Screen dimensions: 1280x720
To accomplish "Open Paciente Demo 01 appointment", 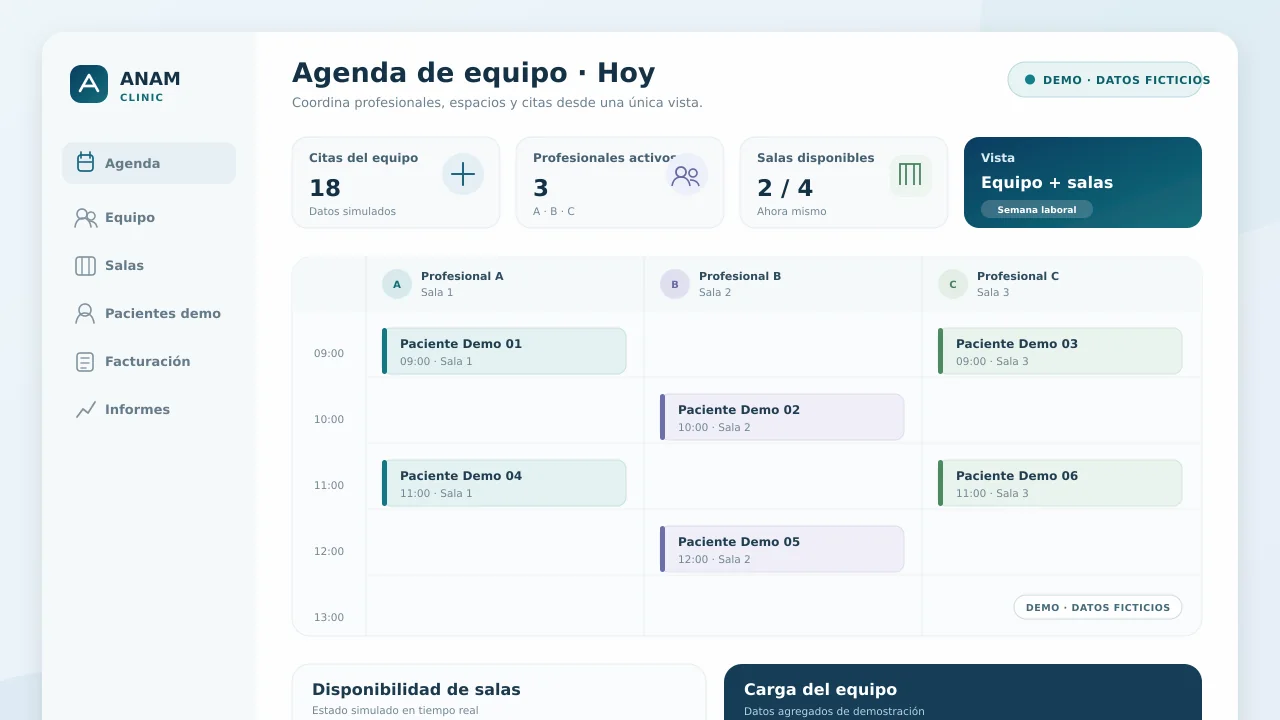I will coord(504,351).
